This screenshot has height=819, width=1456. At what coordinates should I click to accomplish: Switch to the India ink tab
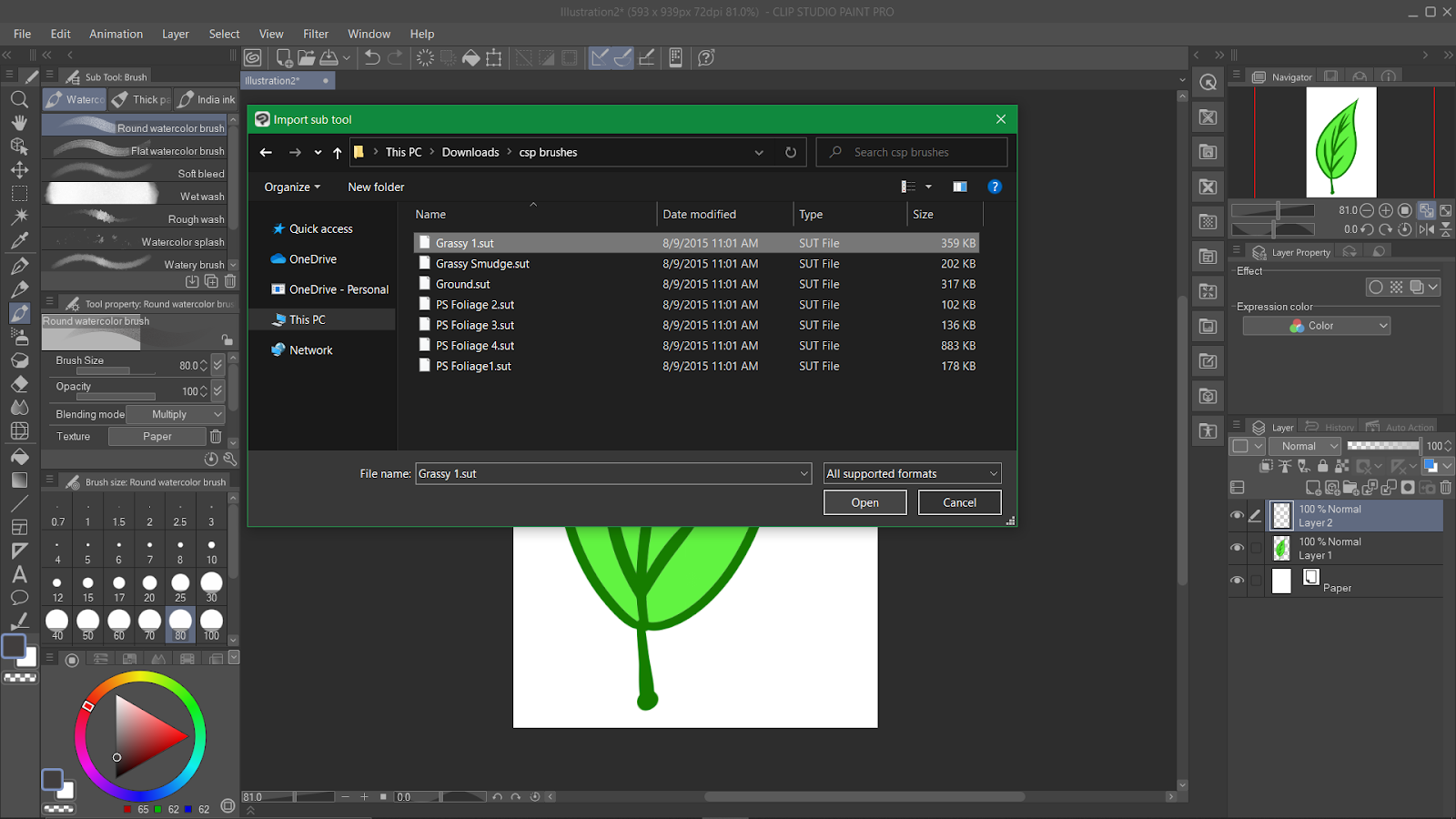pyautogui.click(x=207, y=99)
